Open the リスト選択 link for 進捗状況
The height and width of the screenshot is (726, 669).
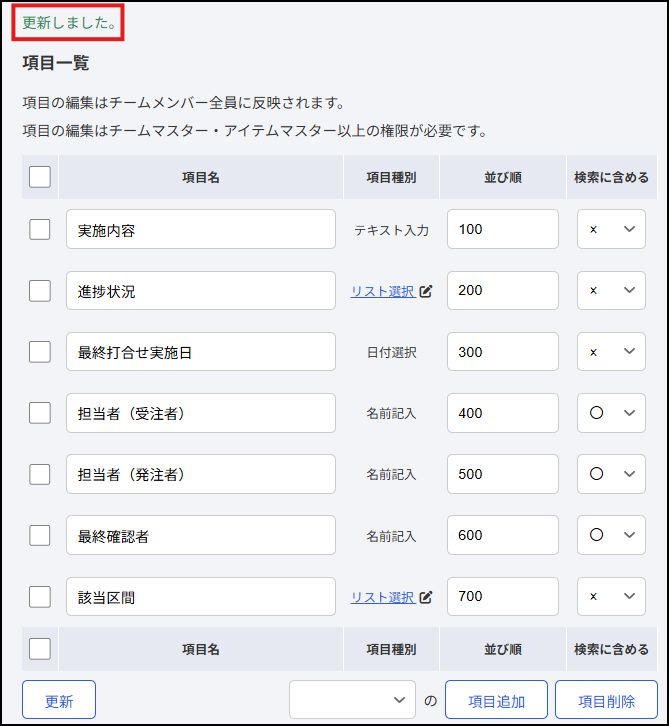pyautogui.click(x=382, y=291)
